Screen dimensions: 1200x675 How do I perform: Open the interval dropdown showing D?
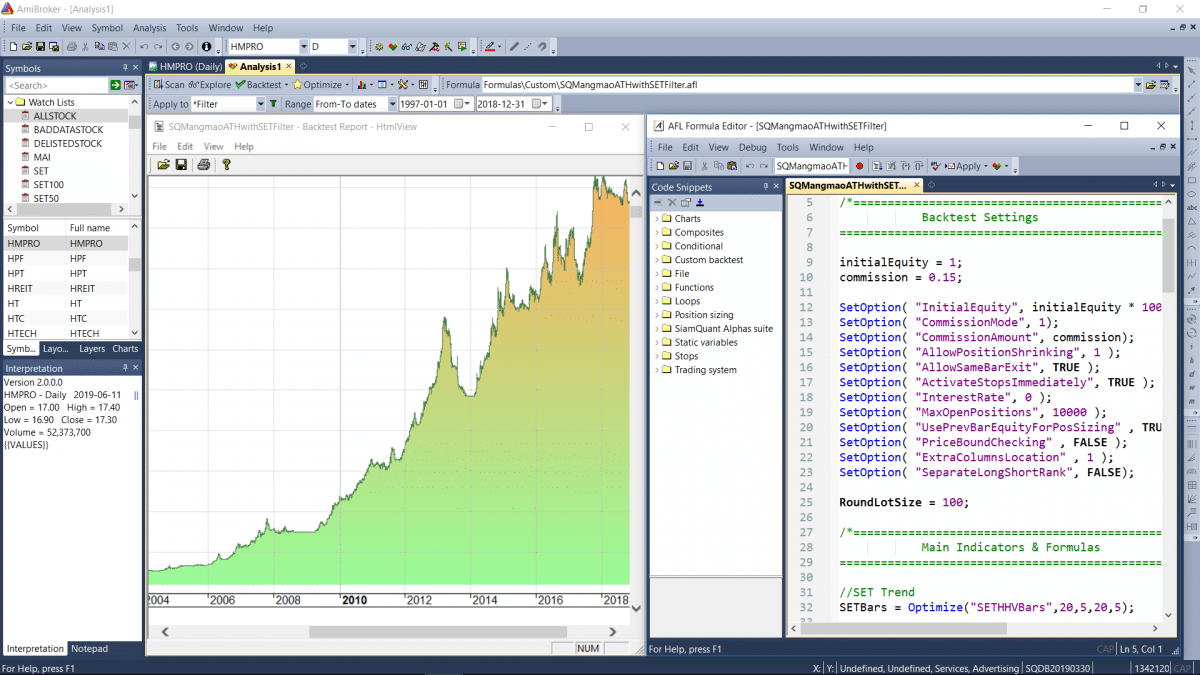point(352,47)
